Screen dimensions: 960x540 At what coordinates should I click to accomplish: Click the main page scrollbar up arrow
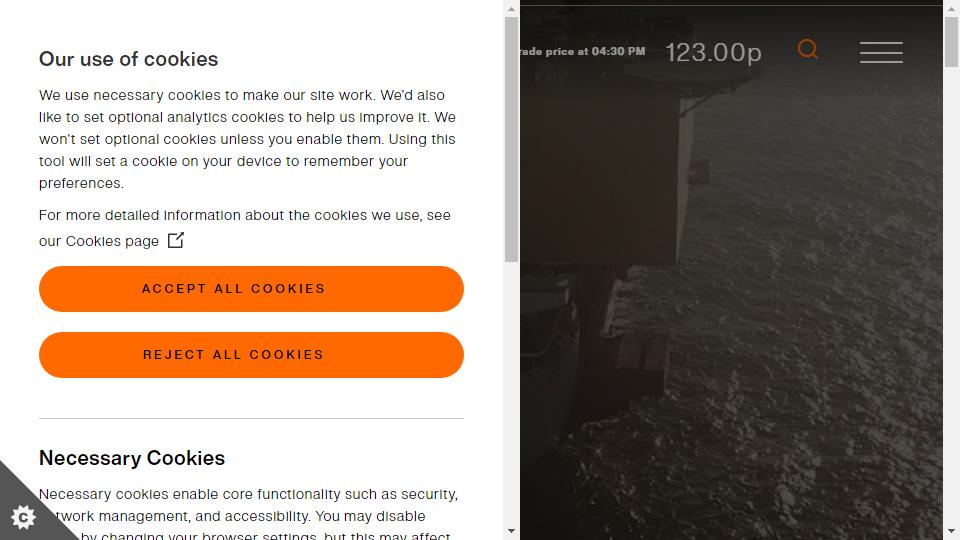coord(951,9)
